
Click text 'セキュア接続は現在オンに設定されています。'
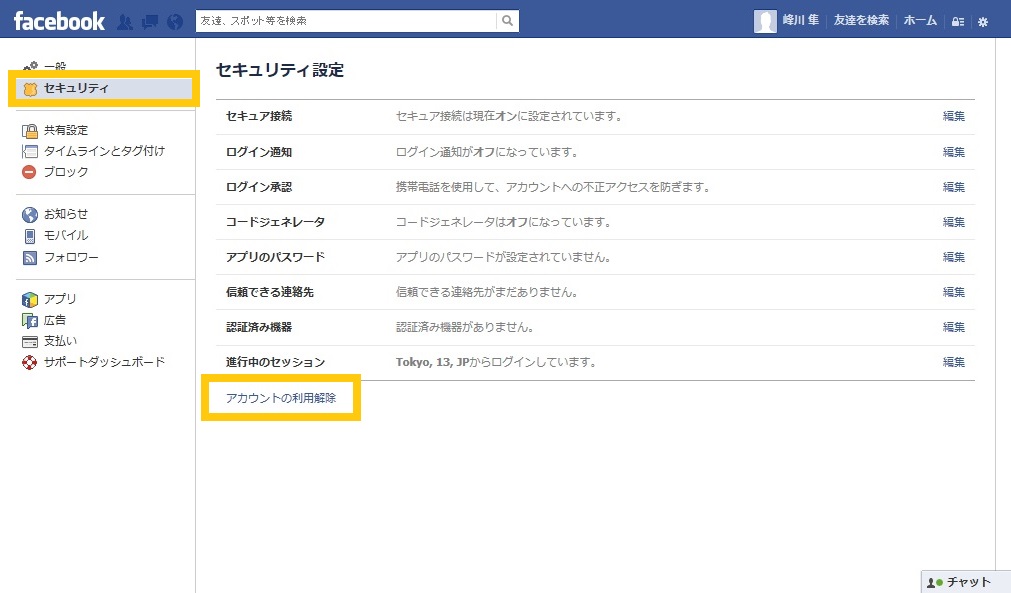point(509,116)
